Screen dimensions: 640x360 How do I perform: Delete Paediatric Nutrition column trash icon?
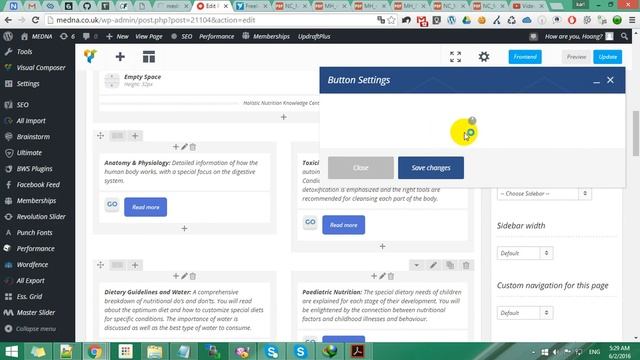pyautogui.click(x=391, y=276)
